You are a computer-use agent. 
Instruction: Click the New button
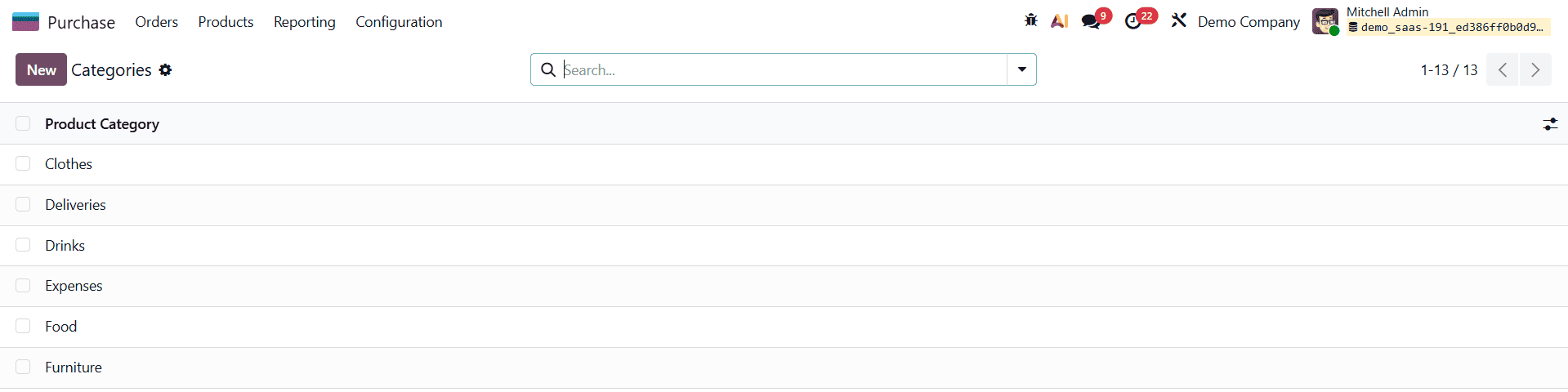click(41, 70)
